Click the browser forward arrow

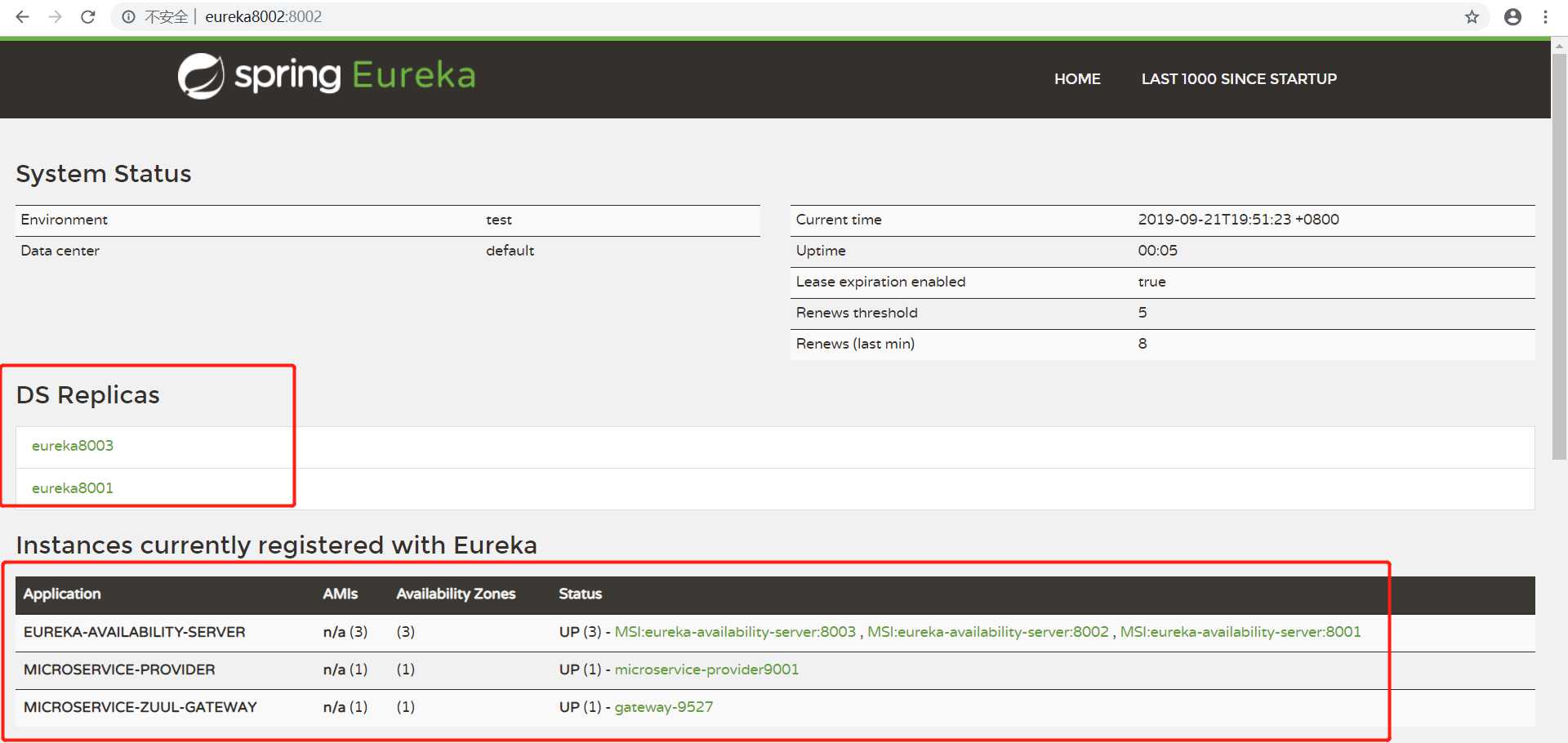pyautogui.click(x=55, y=16)
